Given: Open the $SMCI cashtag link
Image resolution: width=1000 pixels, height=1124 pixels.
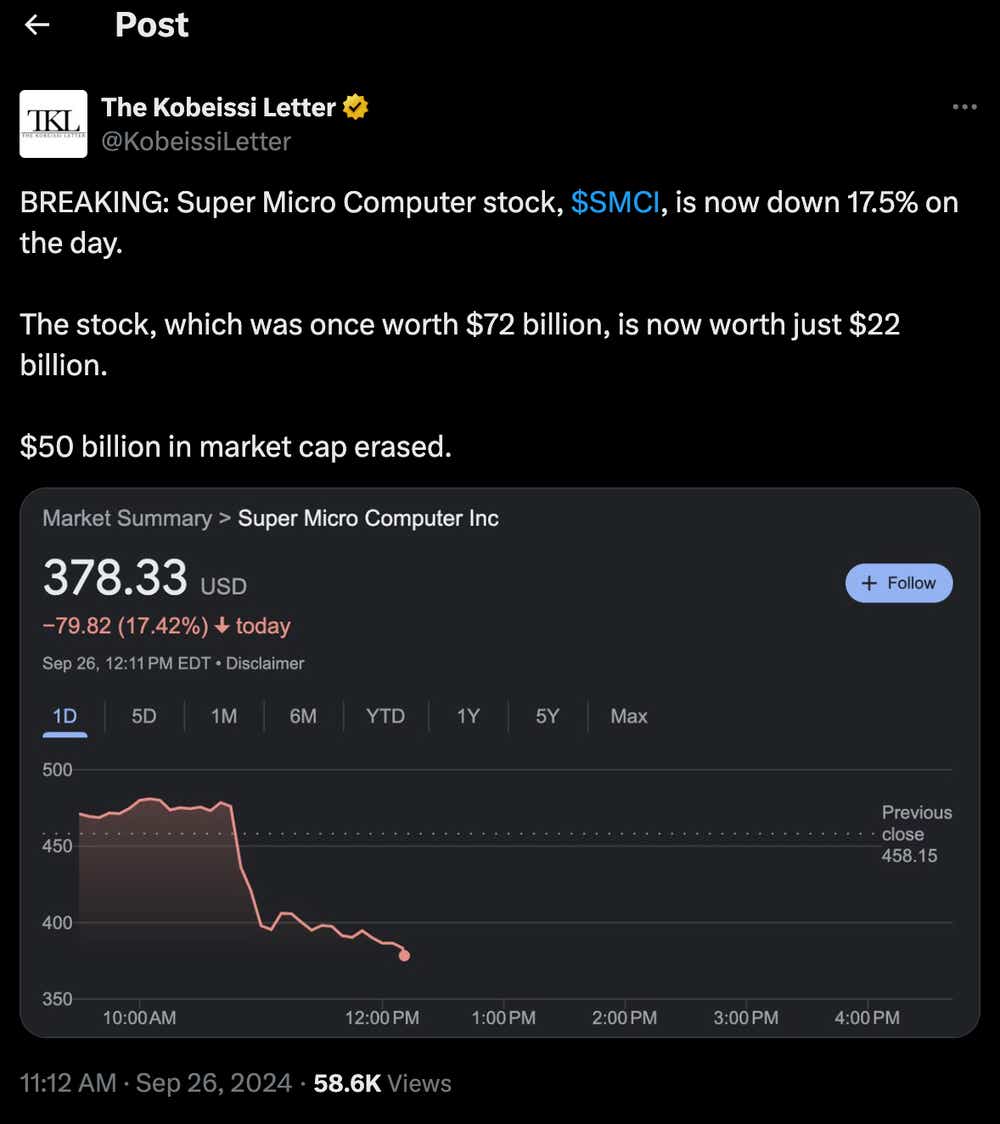Looking at the screenshot, I should [617, 203].
